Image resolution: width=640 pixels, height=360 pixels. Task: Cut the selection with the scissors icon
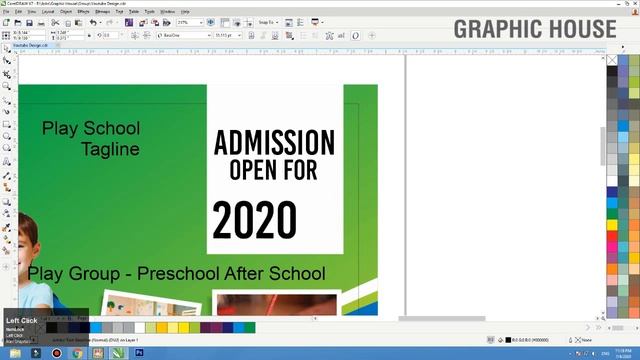[56, 23]
